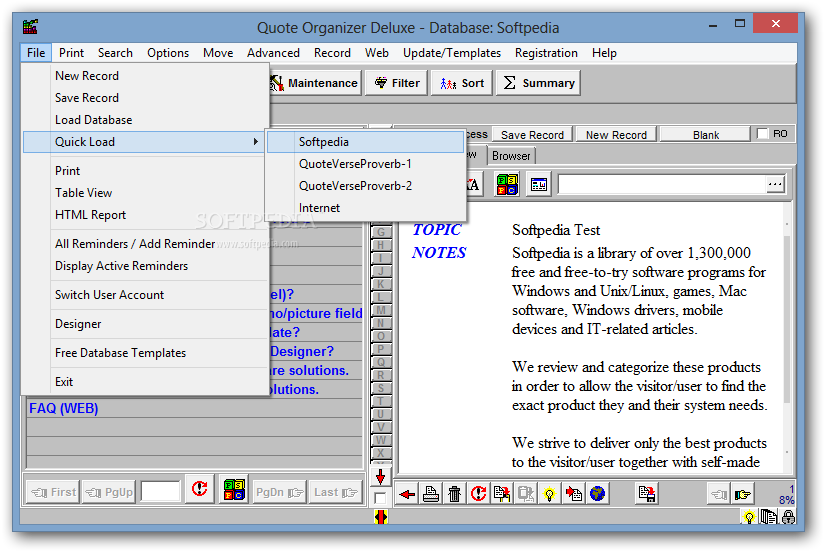Click the colored FSFC blocks icon above the notes
The width and height of the screenshot is (825, 552).
pyautogui.click(x=507, y=185)
